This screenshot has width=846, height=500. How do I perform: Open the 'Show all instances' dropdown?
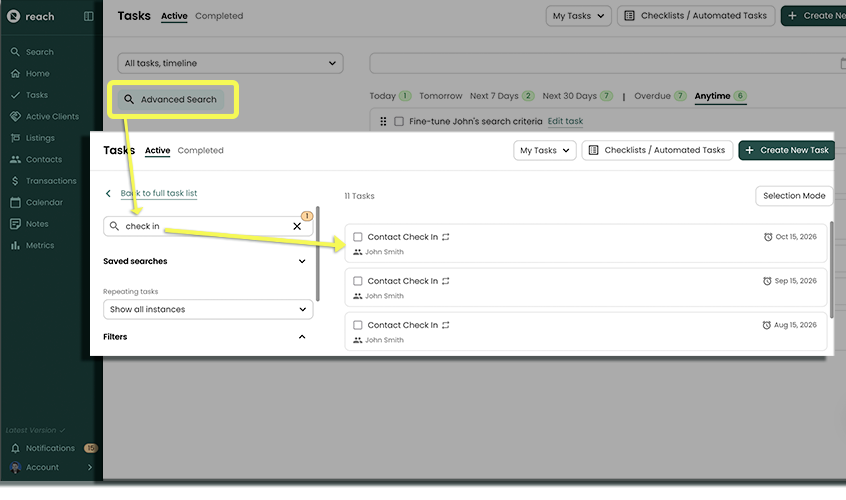point(208,310)
